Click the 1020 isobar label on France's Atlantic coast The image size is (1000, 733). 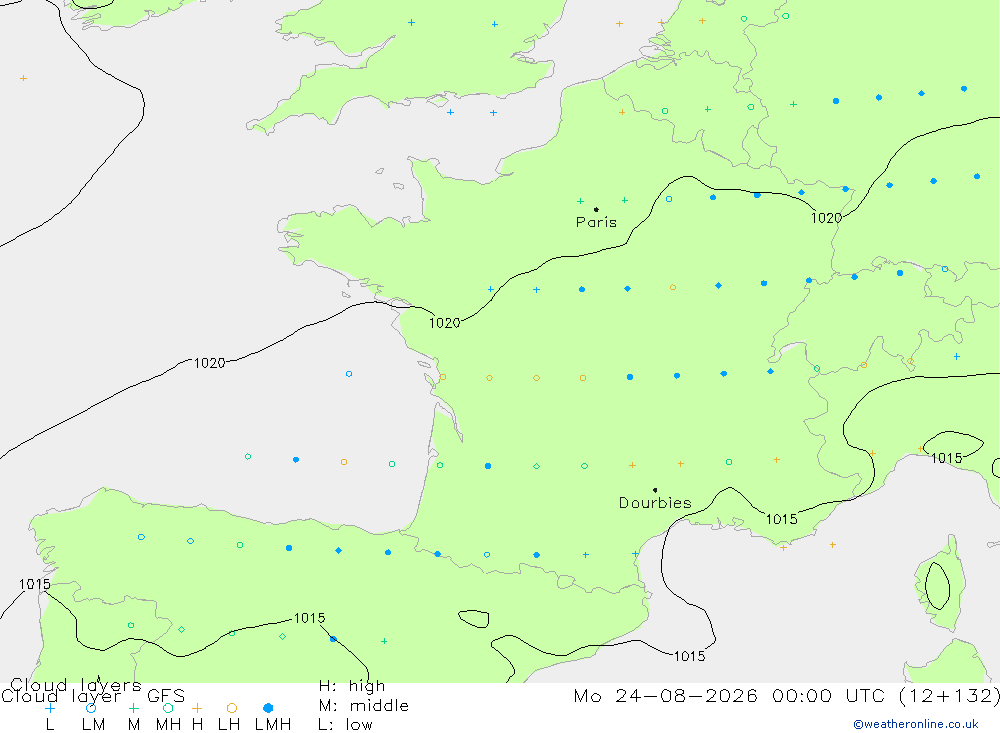445,323
